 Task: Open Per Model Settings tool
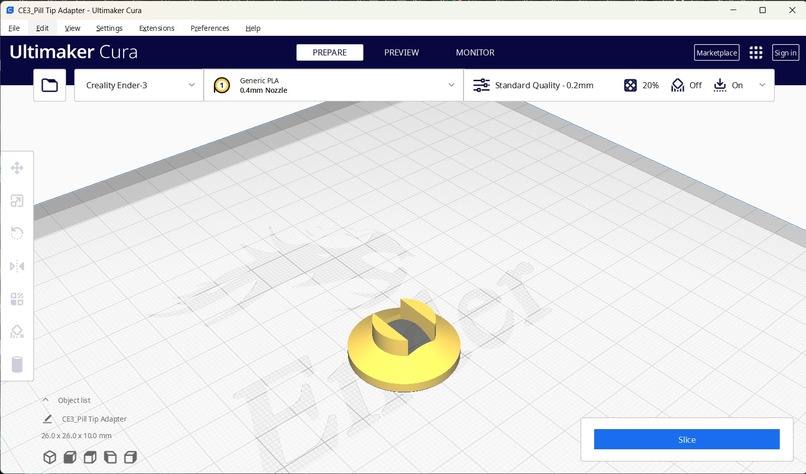[x=17, y=299]
